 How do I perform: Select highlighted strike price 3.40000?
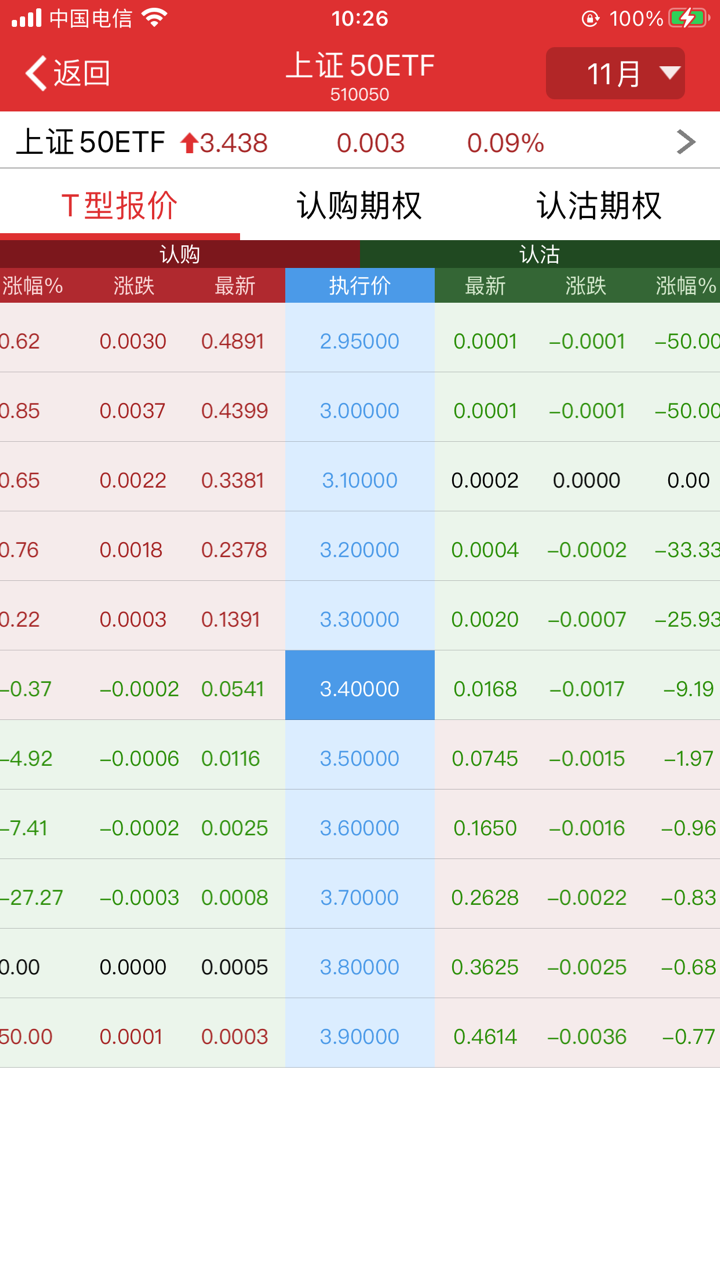360,689
